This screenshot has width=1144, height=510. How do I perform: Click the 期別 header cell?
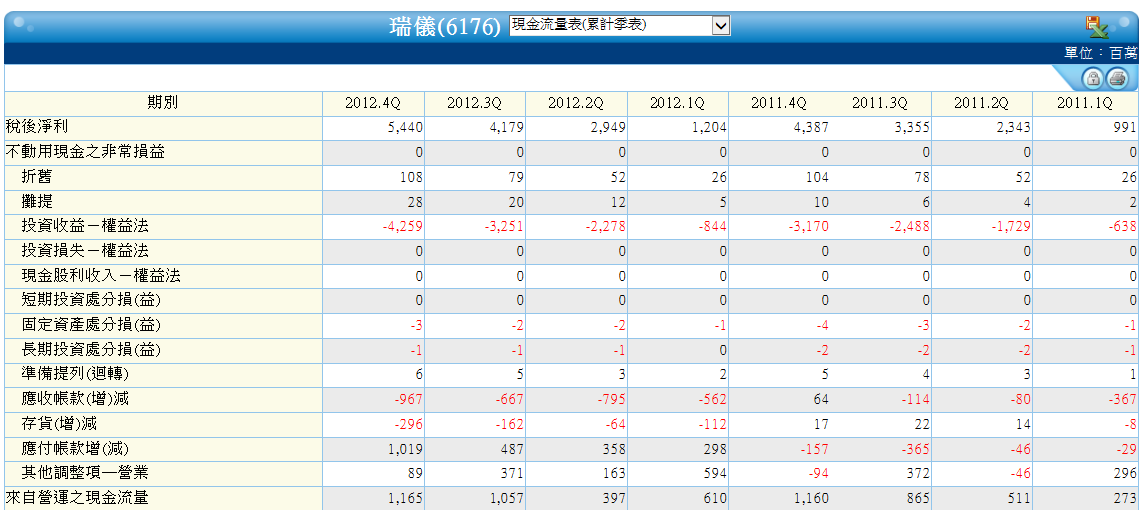click(x=162, y=103)
